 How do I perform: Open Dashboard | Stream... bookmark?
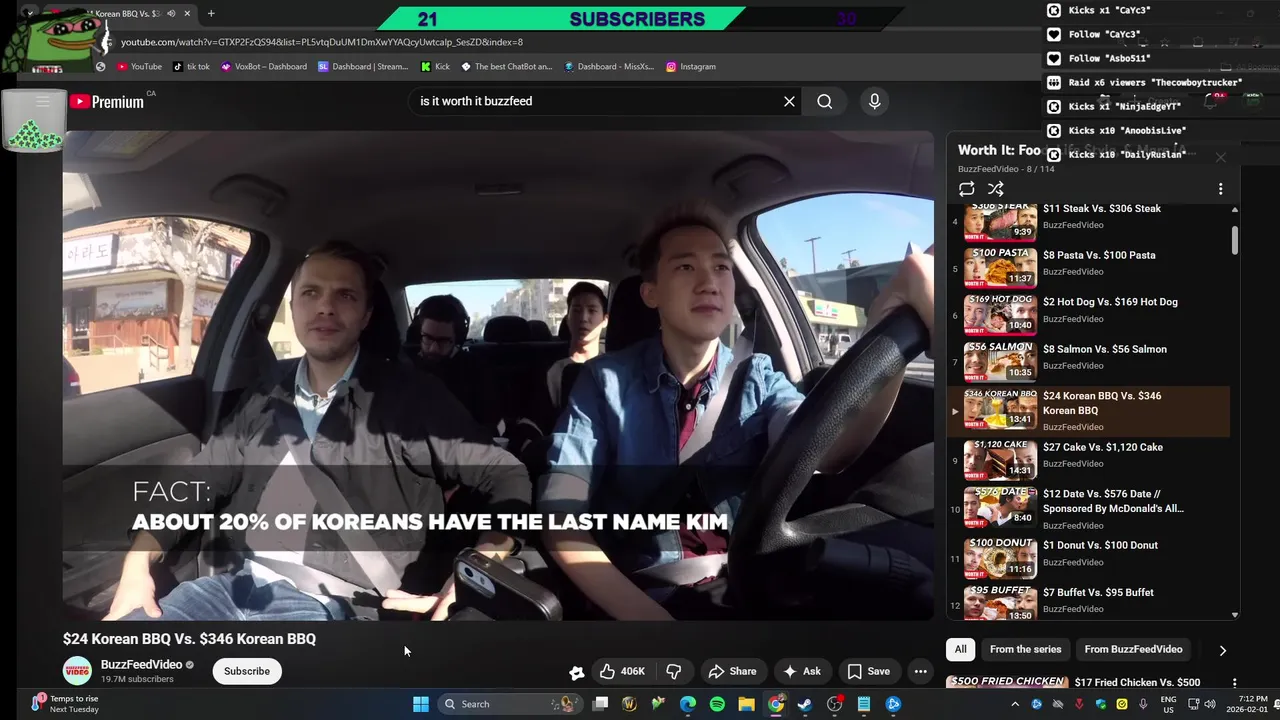[363, 66]
